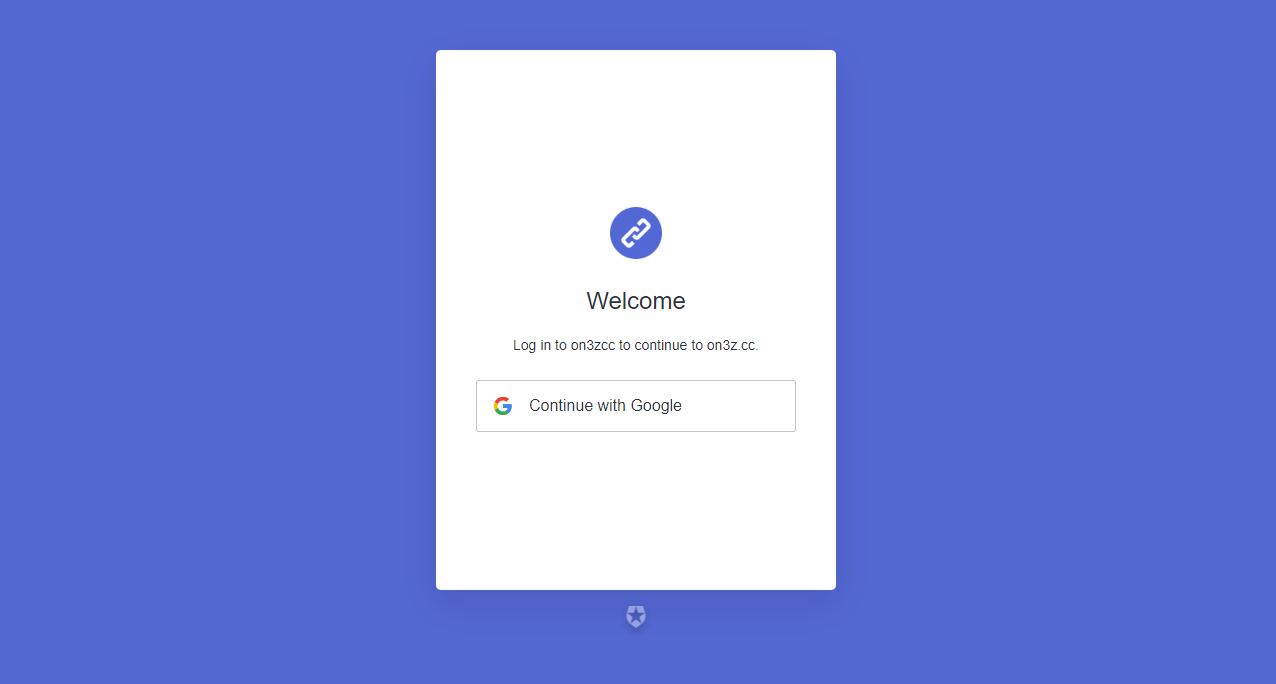The image size is (1276, 684).
Task: Open the Auth0 shield badge below card
Action: [x=636, y=617]
